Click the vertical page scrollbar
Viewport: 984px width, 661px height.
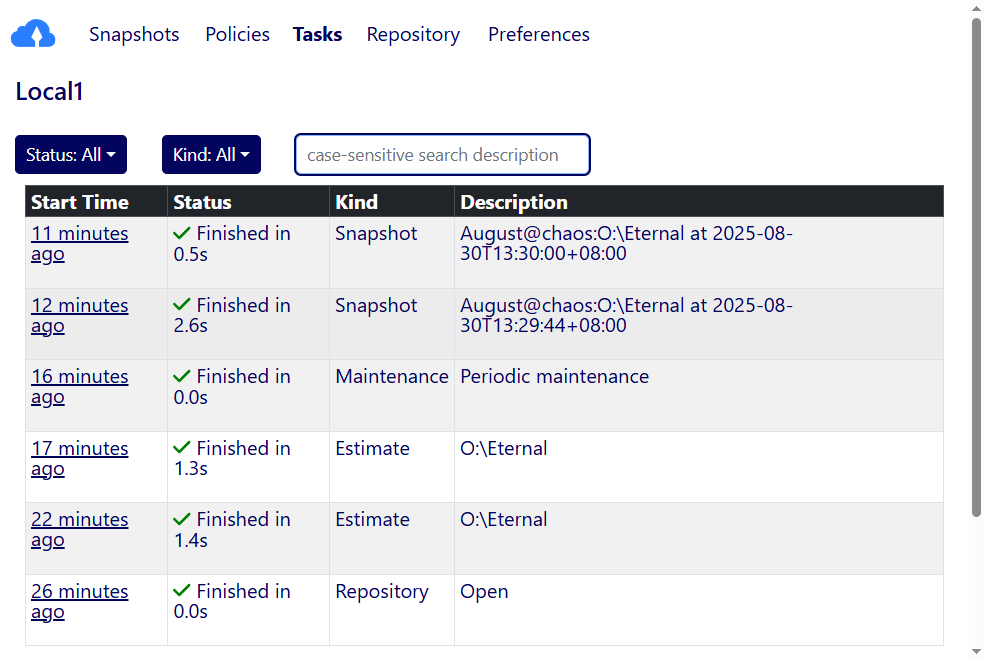[976, 268]
